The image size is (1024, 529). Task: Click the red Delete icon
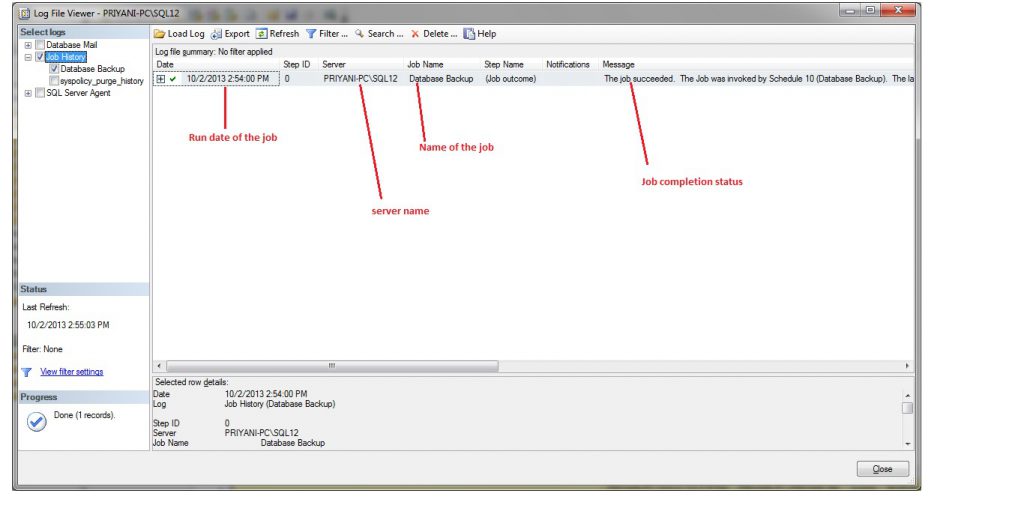click(415, 34)
